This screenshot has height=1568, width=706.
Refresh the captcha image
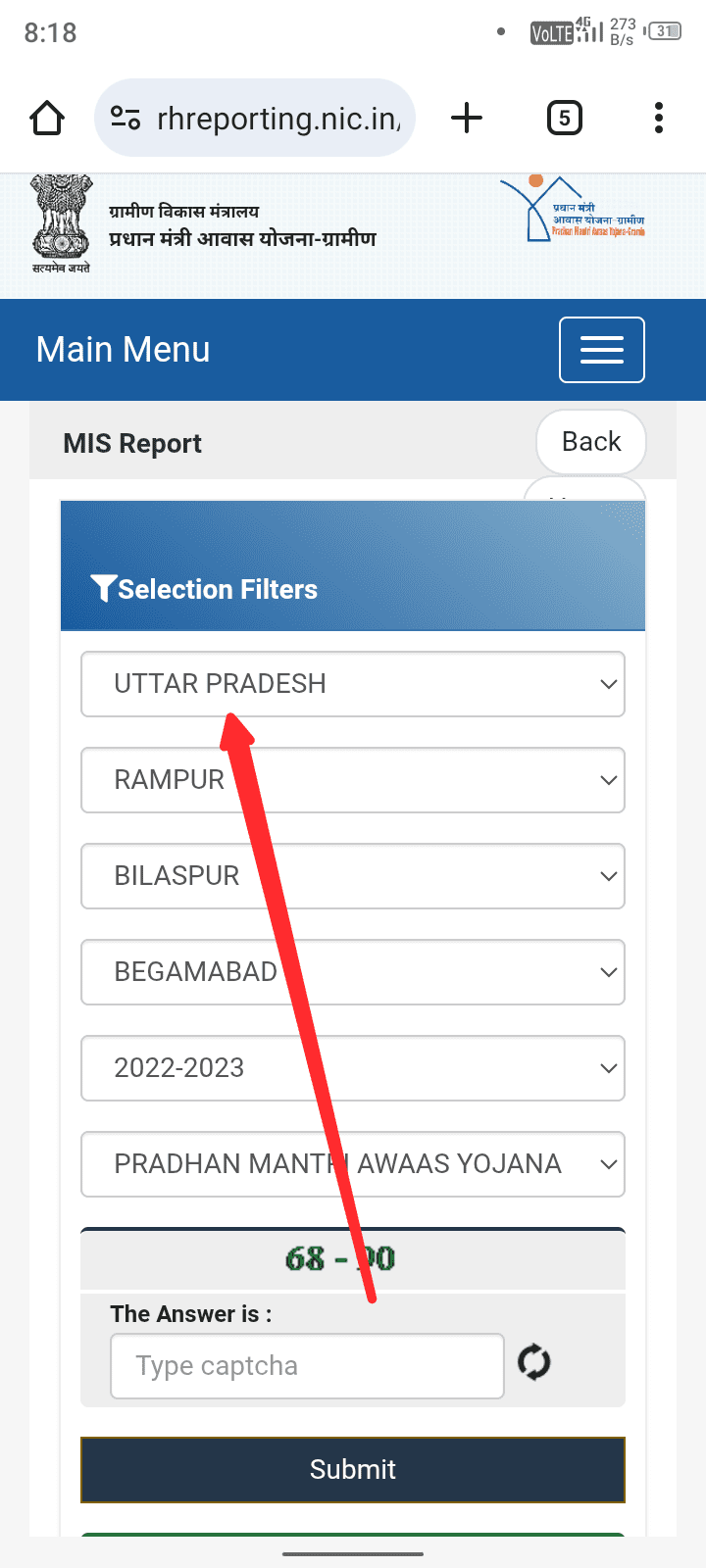pyautogui.click(x=534, y=1362)
